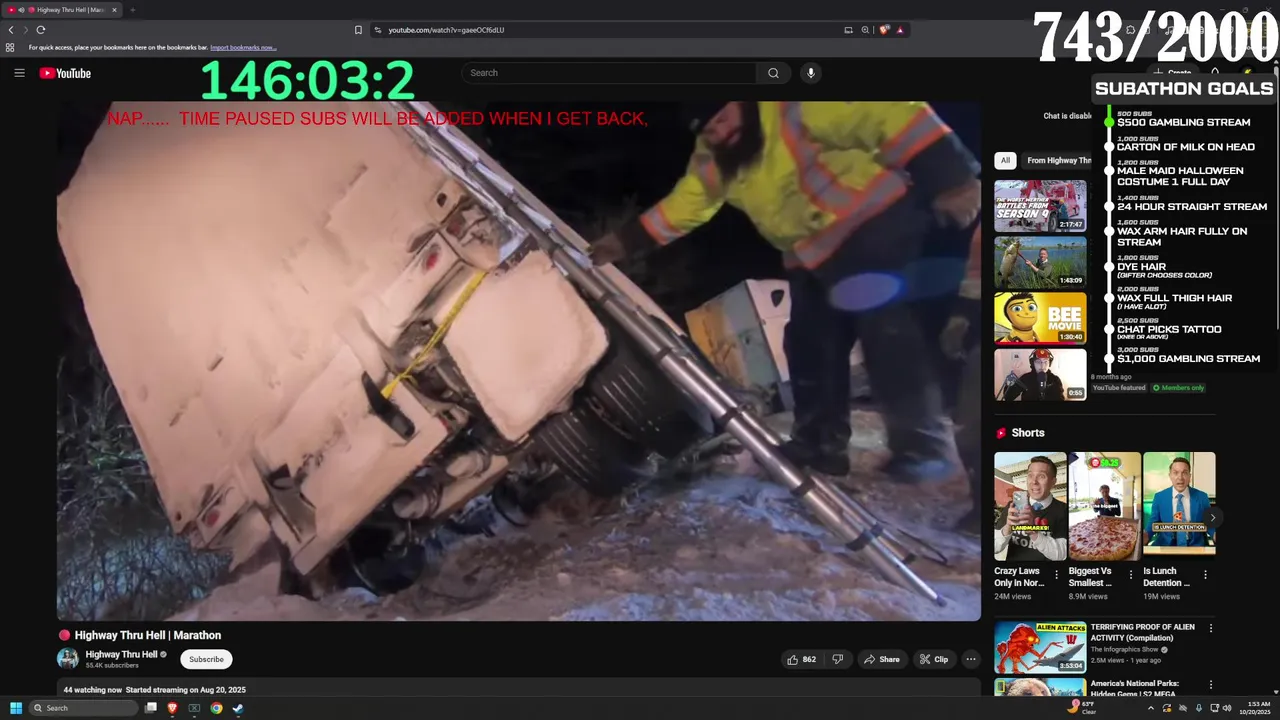Click Import bookmarks now link
Viewport: 1280px width, 720px height.
[x=242, y=47]
